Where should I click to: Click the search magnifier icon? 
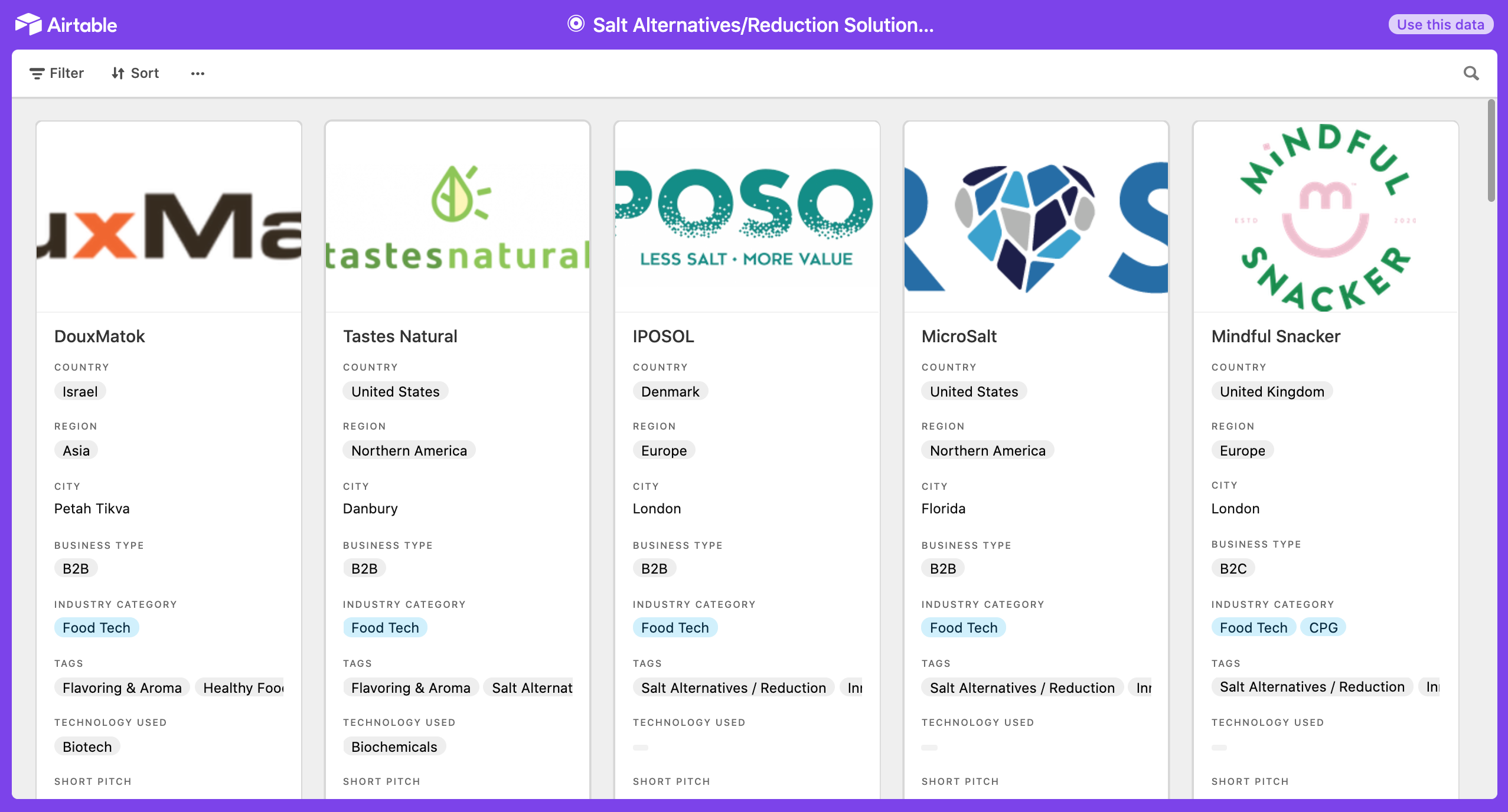(1471, 73)
